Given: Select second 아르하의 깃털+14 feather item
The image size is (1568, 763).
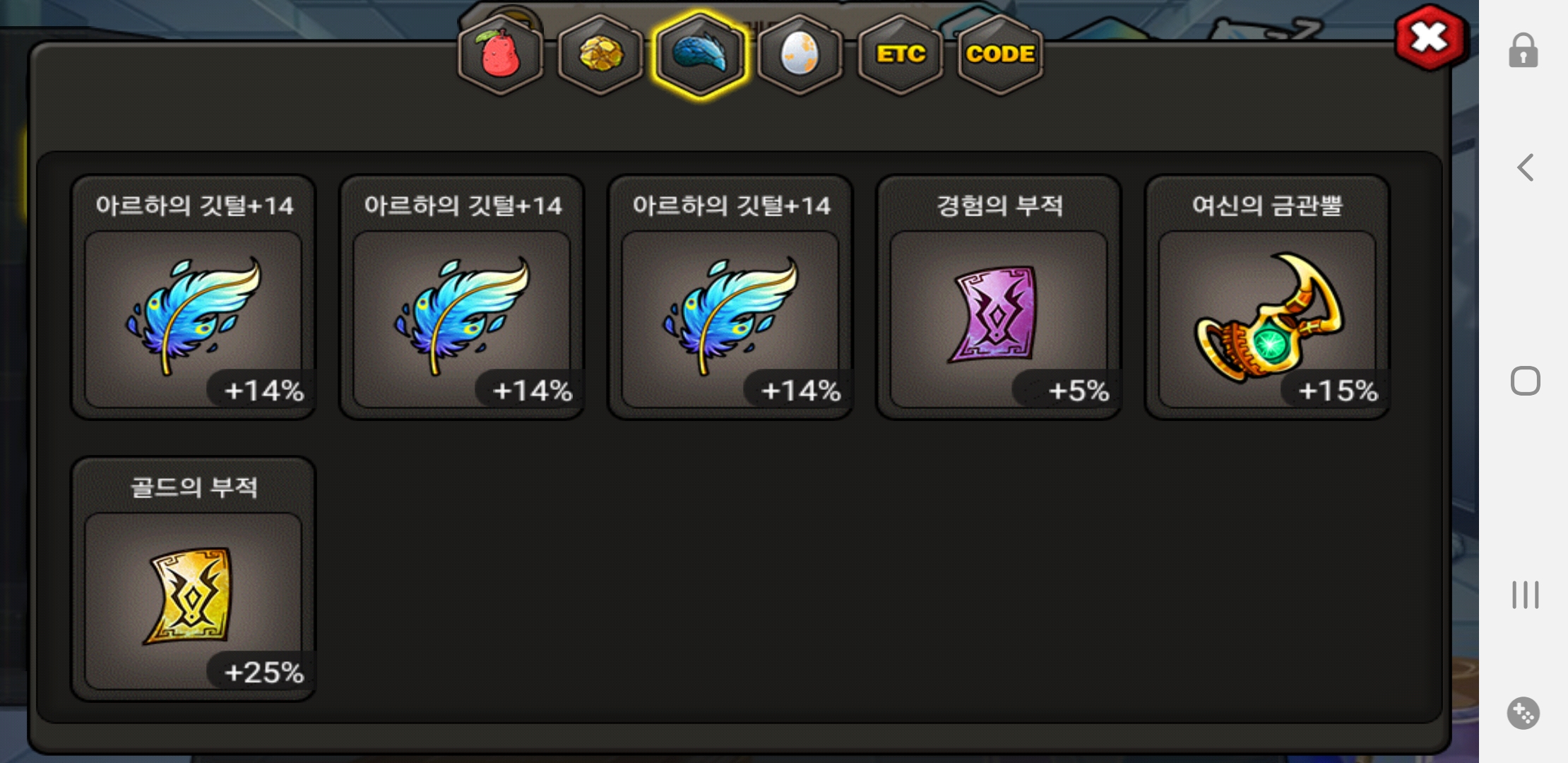Looking at the screenshot, I should [462, 297].
